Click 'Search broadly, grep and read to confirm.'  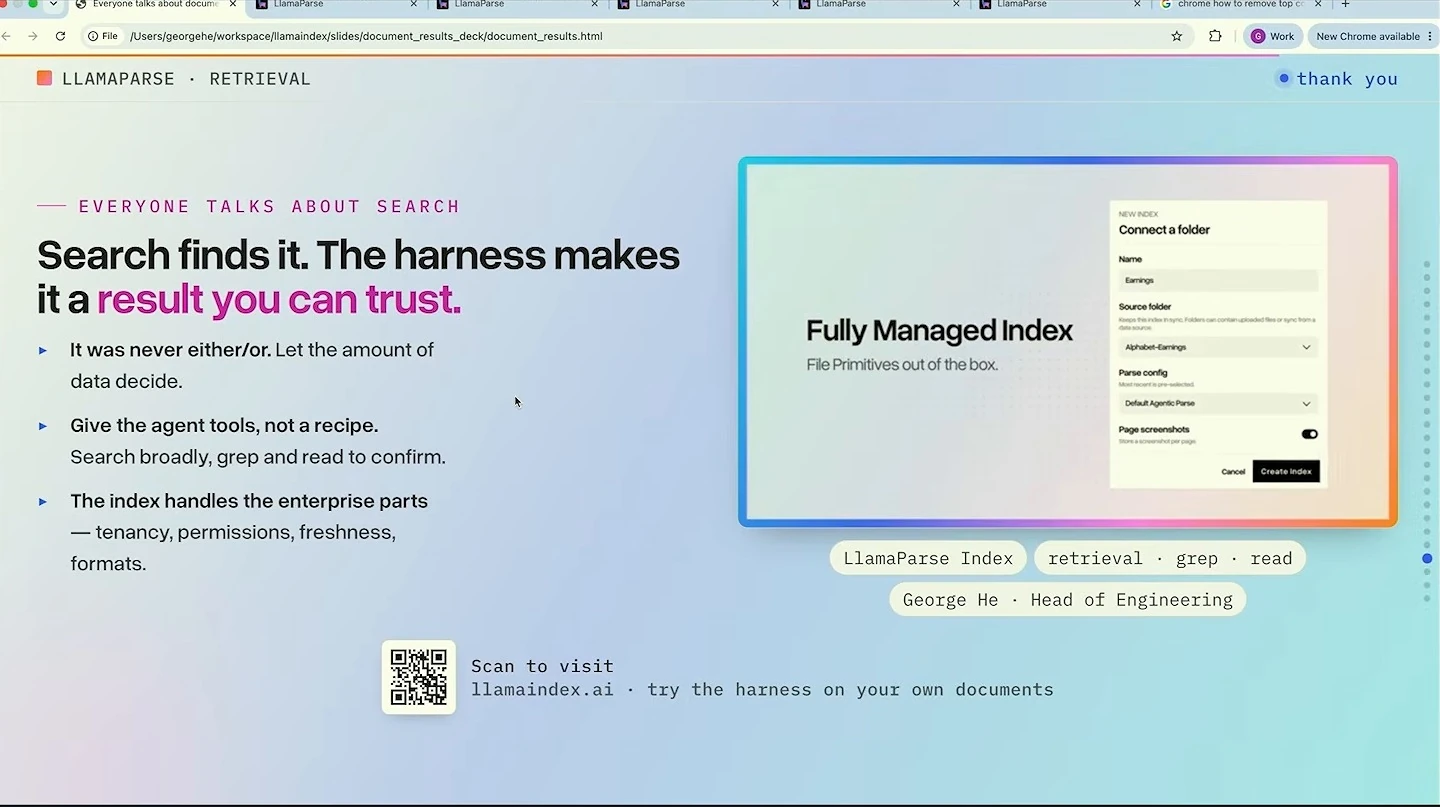pyautogui.click(x=258, y=457)
